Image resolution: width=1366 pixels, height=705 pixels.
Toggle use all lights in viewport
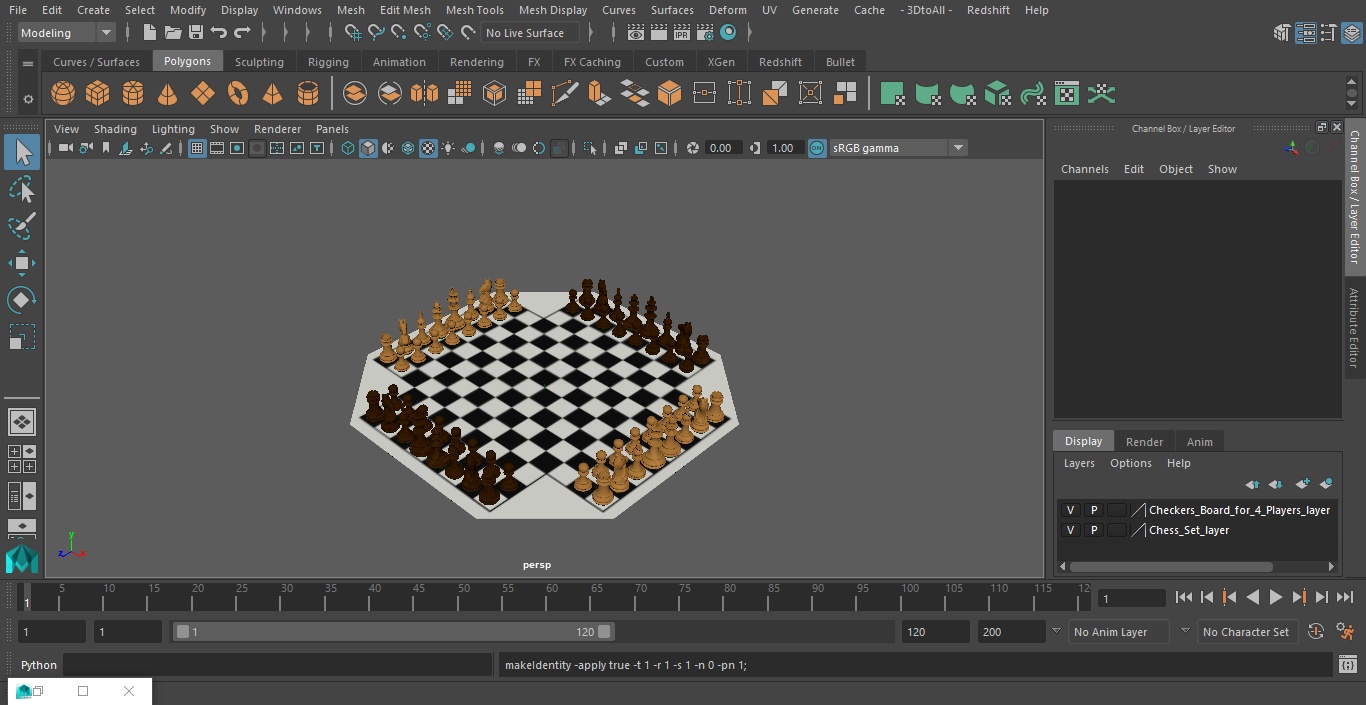point(448,148)
